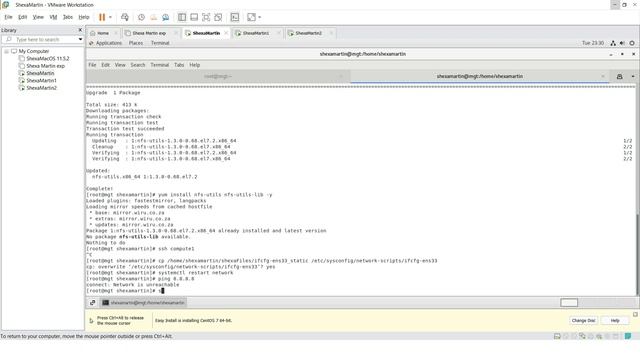This screenshot has height=360, width=640.
Task: Click the hard disk status icon
Action: 557,336
